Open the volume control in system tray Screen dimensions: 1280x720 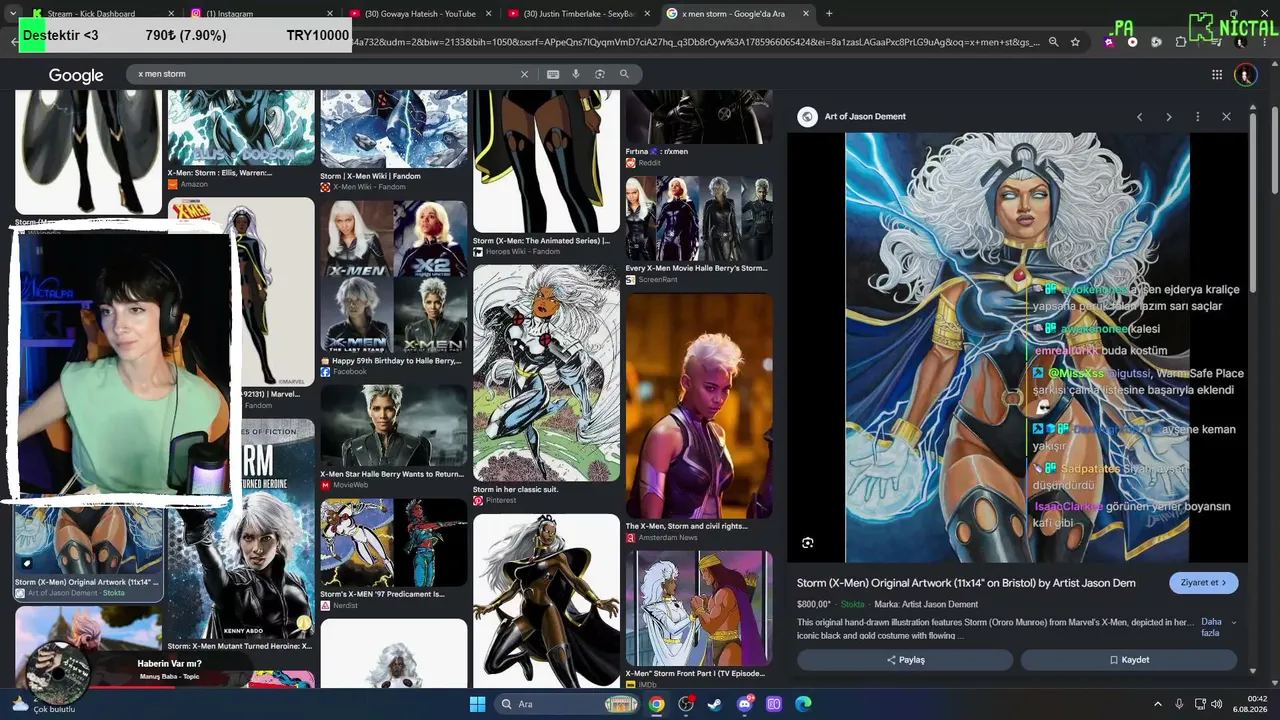pyautogui.click(x=1218, y=704)
